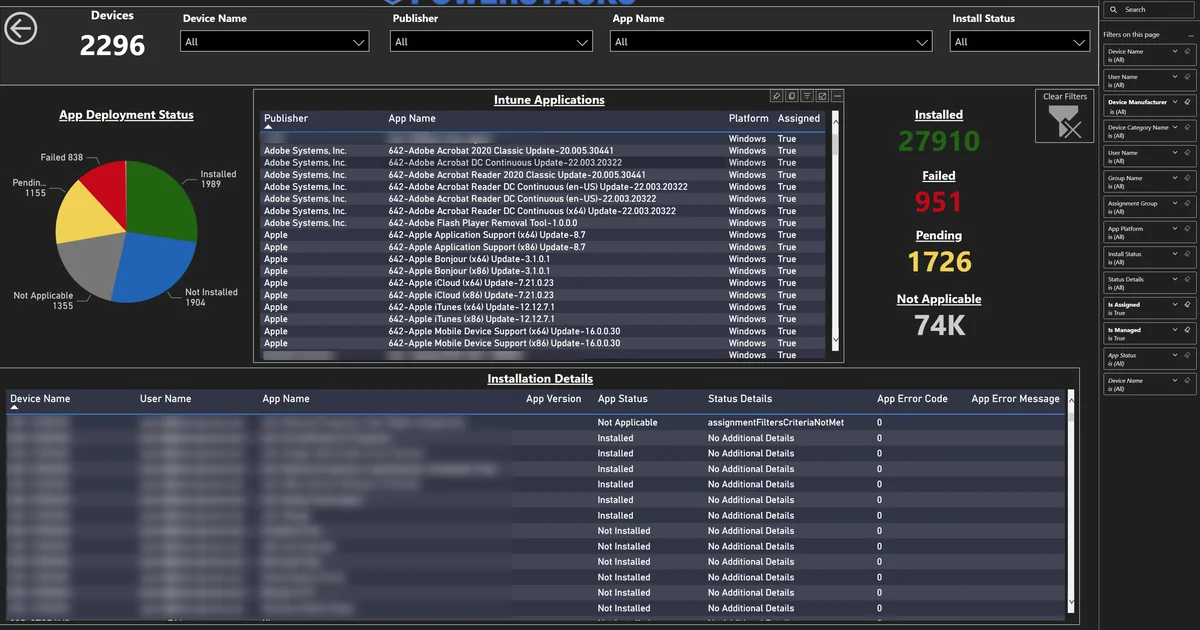Image resolution: width=1200 pixels, height=630 pixels.
Task: Copy the Intune Applications visual
Action: [x=791, y=96]
